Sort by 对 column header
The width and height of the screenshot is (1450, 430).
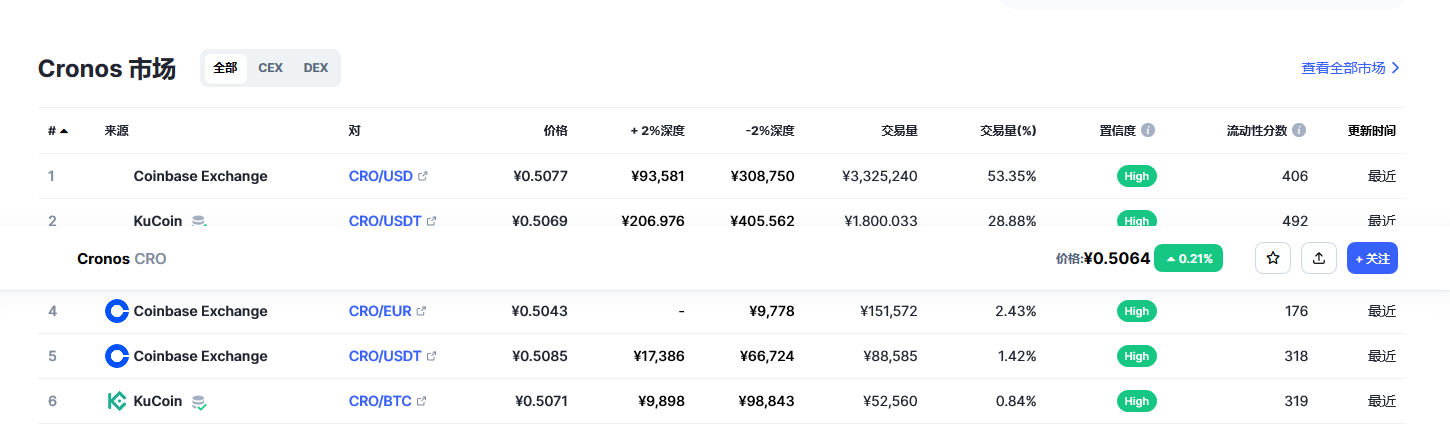(x=355, y=131)
